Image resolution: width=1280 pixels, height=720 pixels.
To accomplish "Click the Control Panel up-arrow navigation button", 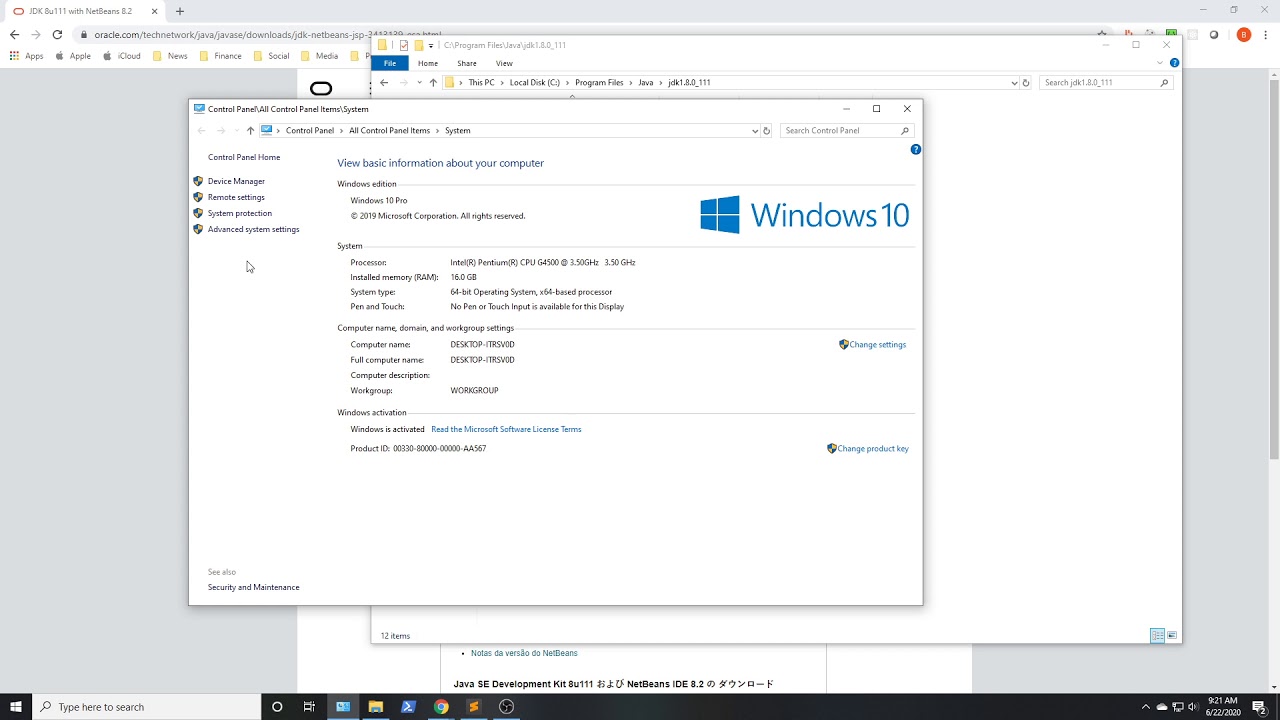I will click(250, 130).
